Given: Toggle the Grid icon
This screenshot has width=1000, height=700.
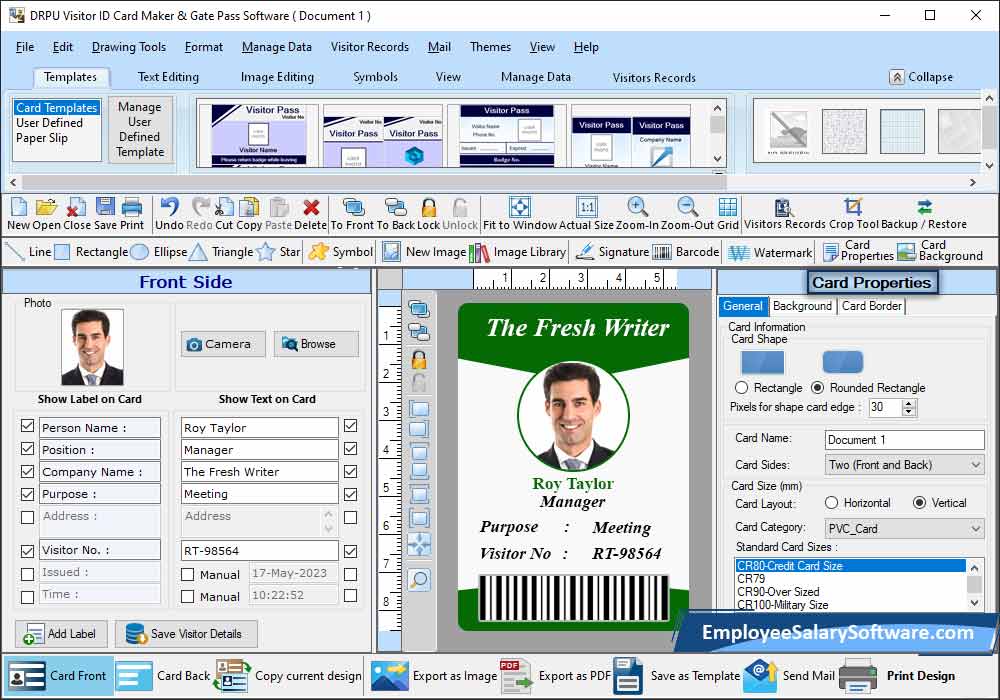Looking at the screenshot, I should point(728,207).
